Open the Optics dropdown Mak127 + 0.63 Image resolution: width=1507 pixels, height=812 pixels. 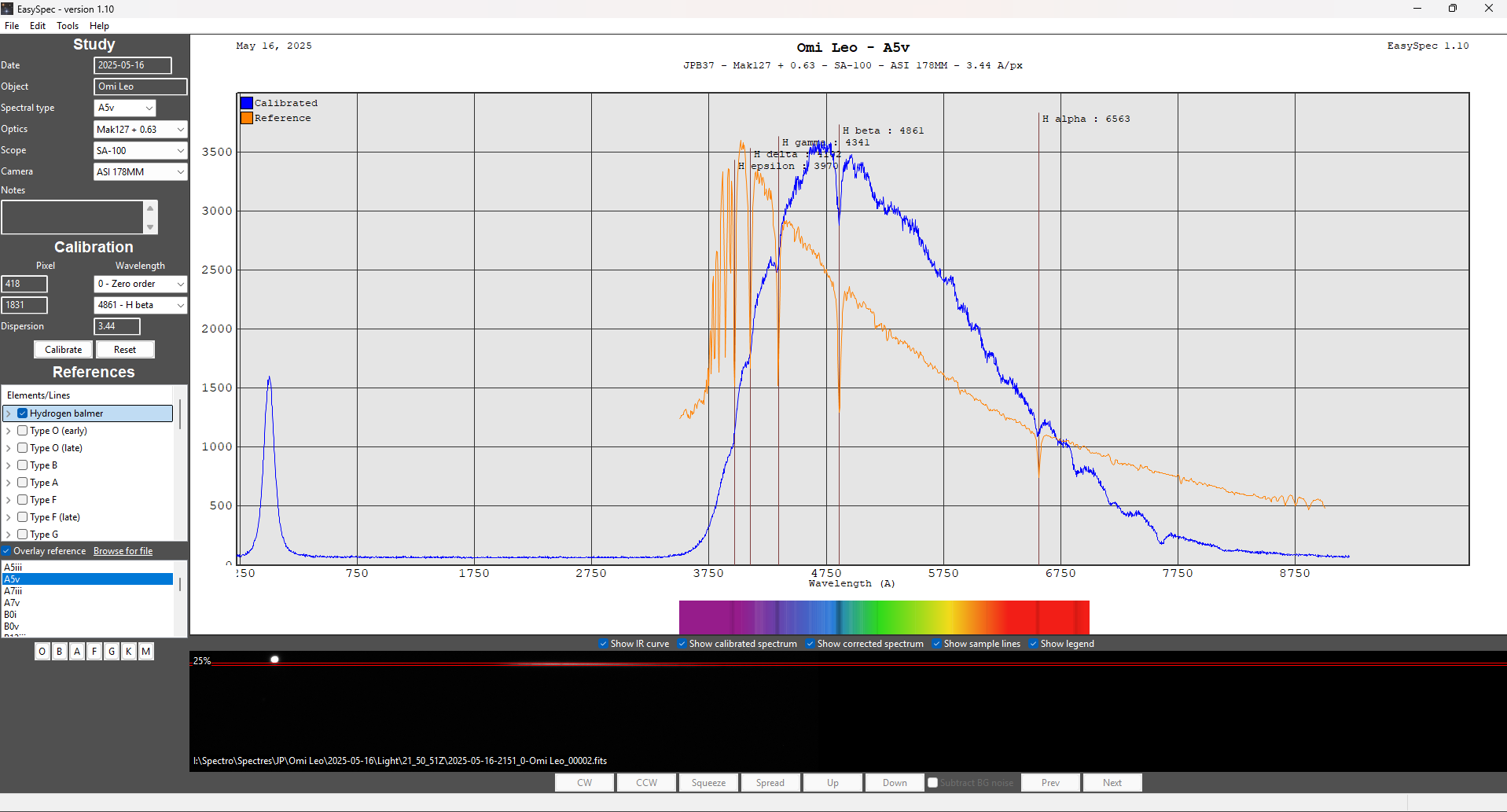[140, 129]
